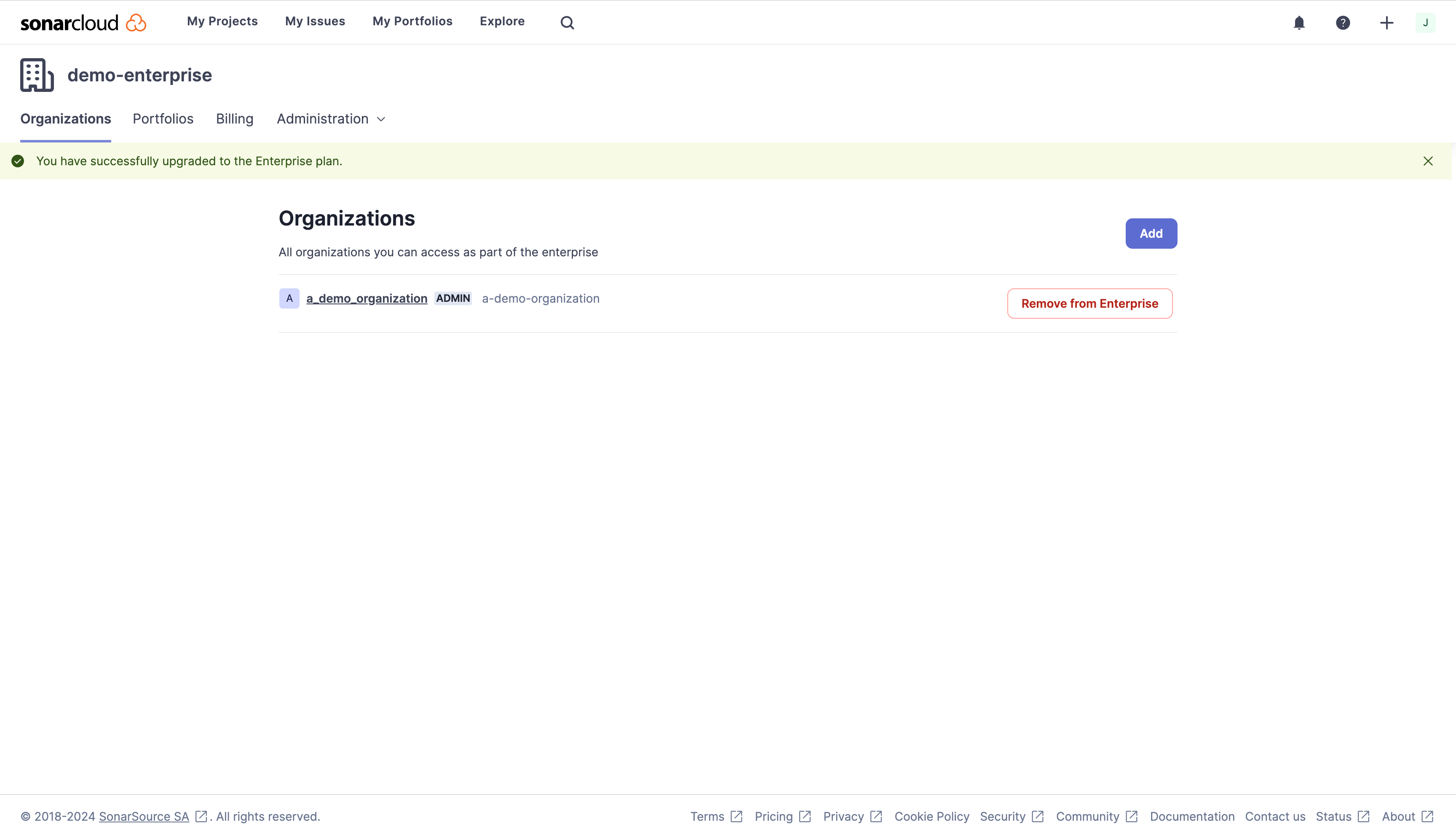Open the search panel via magnifier icon
Image resolution: width=1456 pixels, height=838 pixels.
[567, 22]
